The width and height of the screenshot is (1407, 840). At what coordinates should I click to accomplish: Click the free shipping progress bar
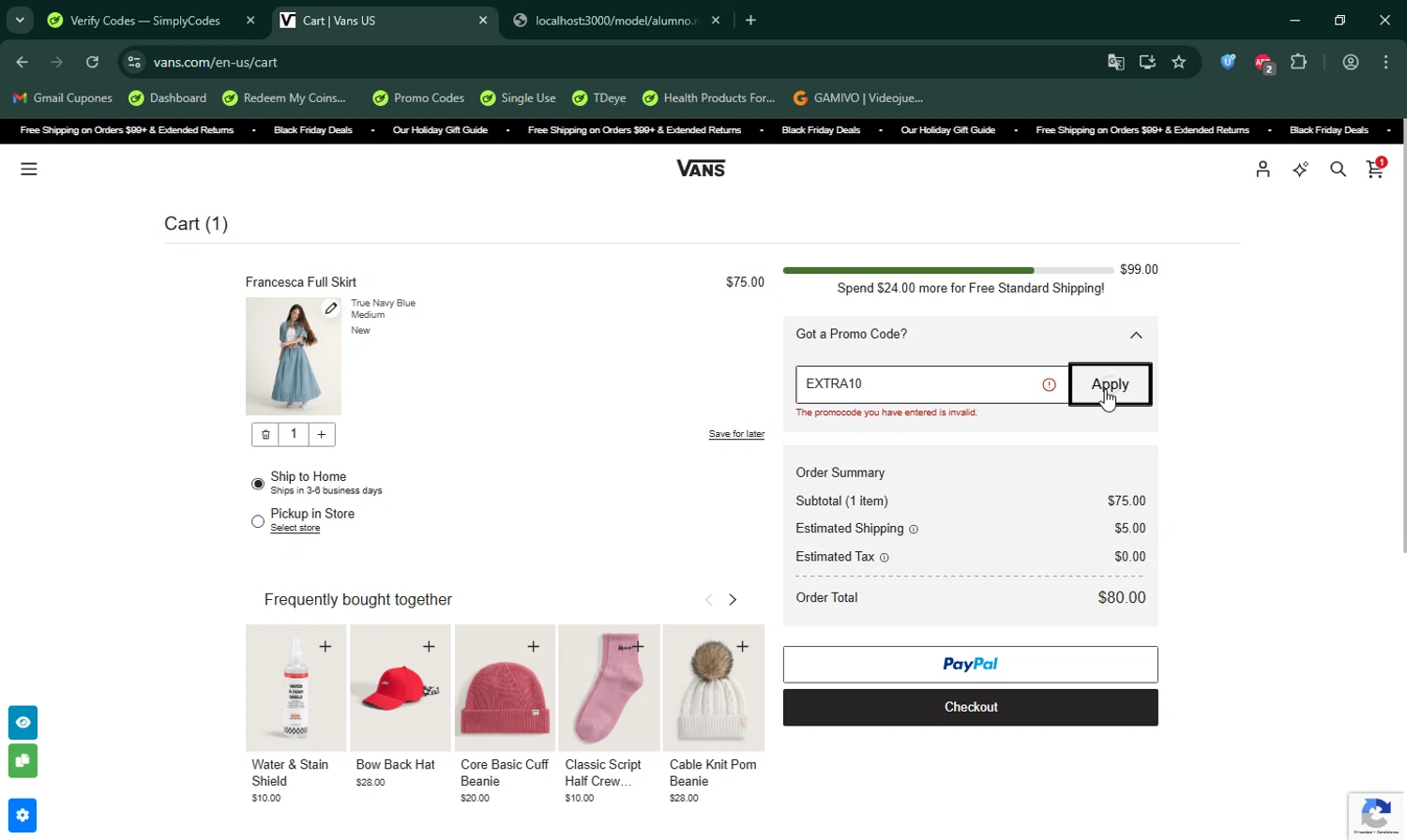948,270
